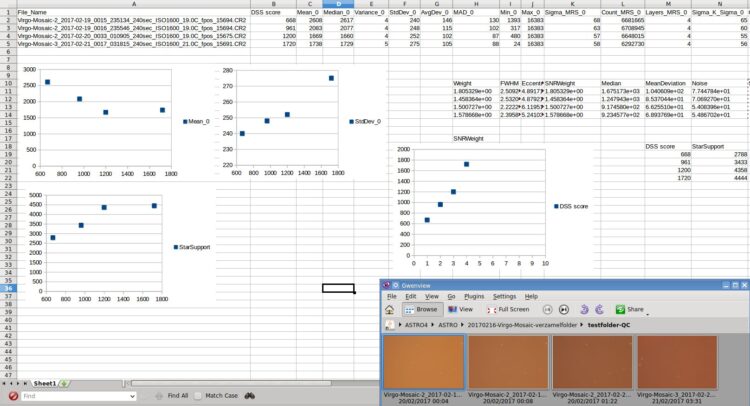Viewport: 750px width, 406px height.
Task: Select the first Virgo-Mosaic-2 thumbnail
Action: coord(424,362)
